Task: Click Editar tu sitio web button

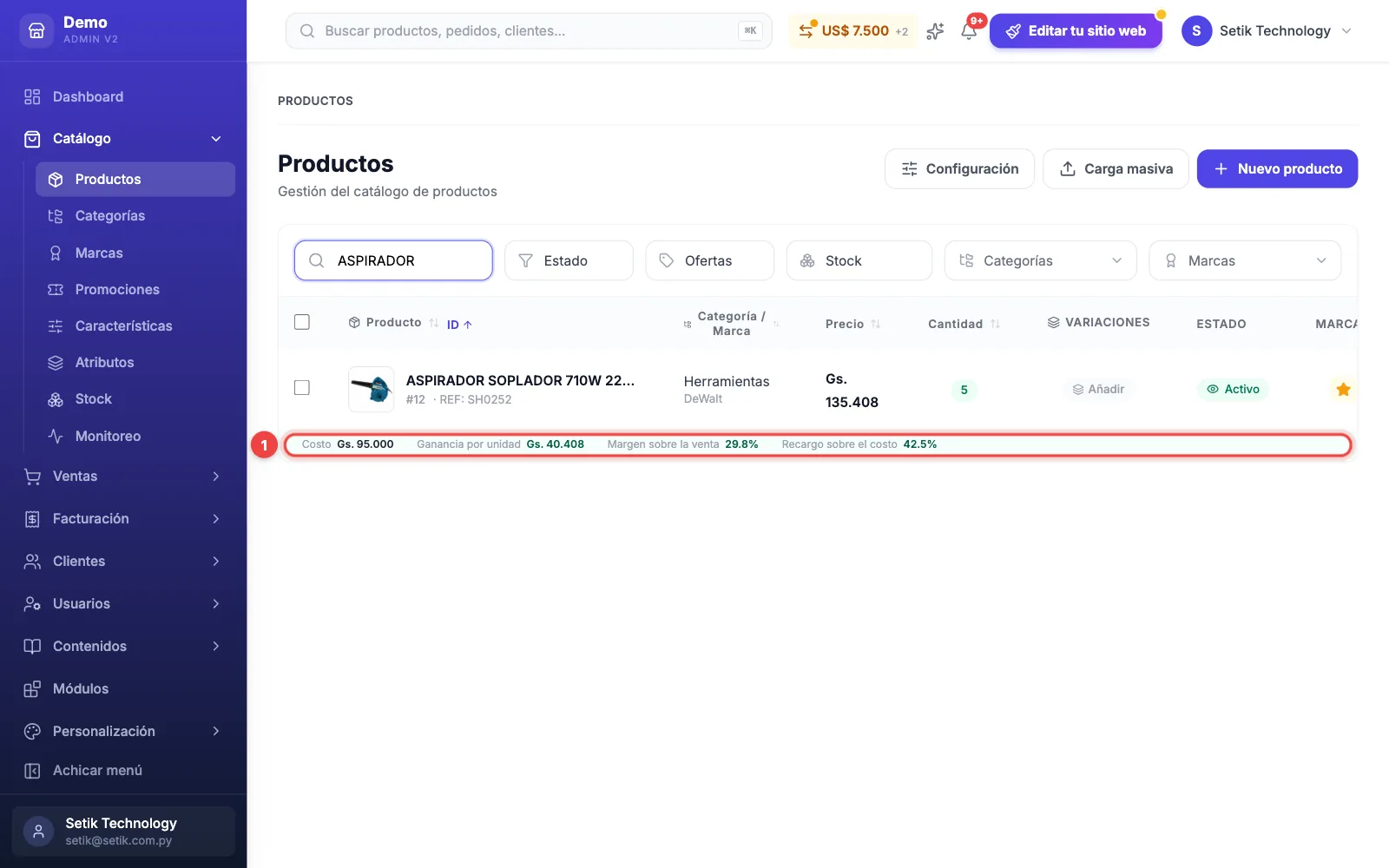Action: coord(1076,30)
